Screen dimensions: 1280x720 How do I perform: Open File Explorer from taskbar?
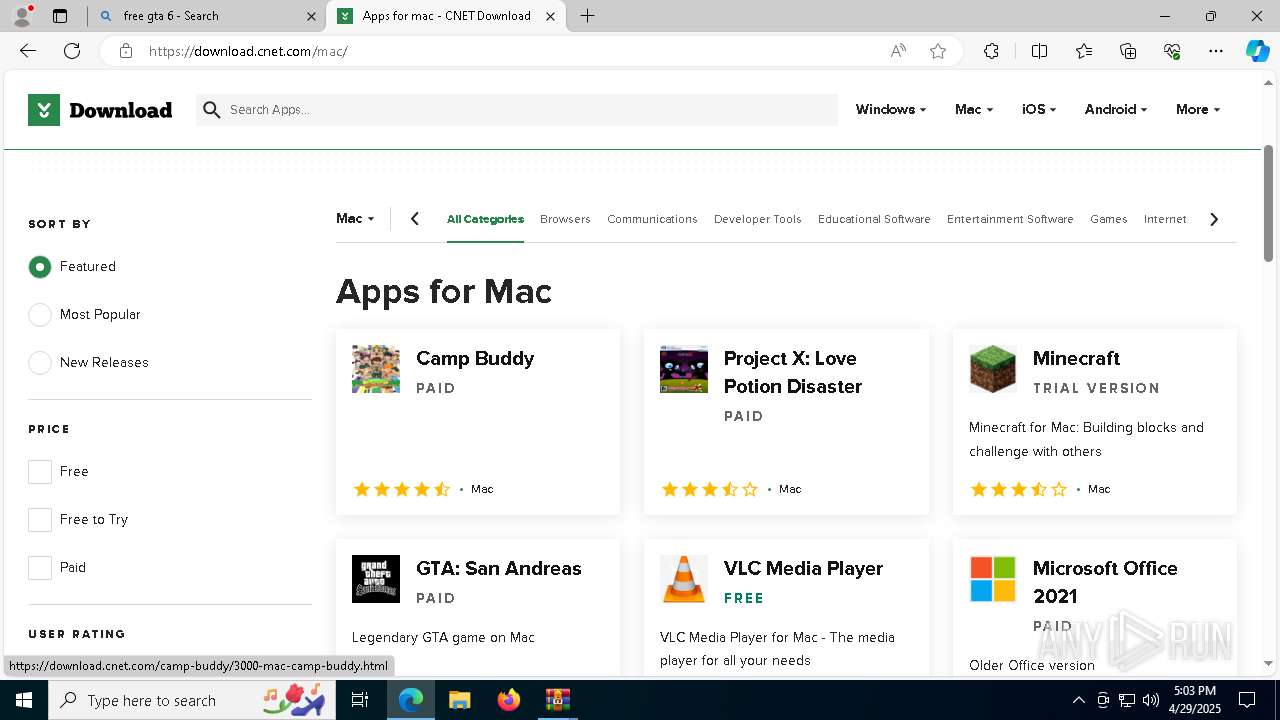pos(459,700)
